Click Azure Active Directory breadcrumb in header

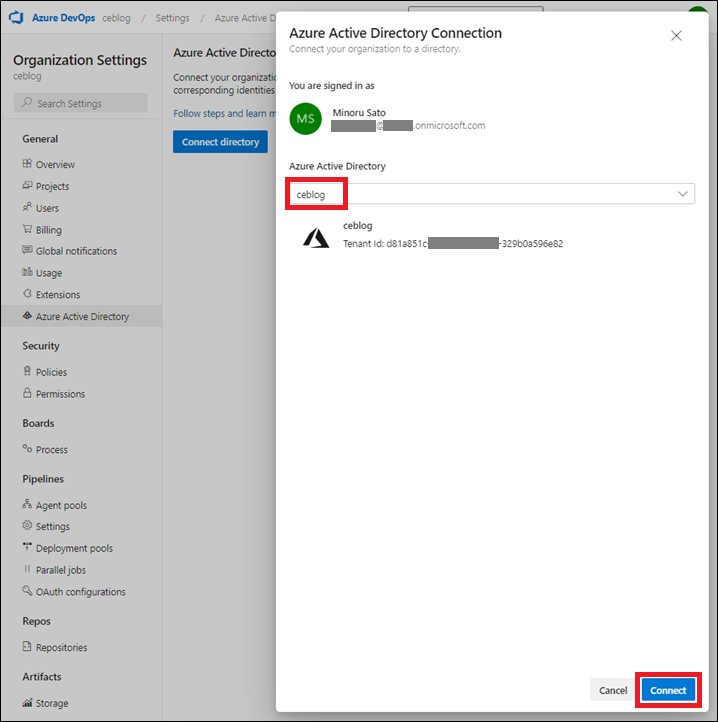tap(245, 18)
